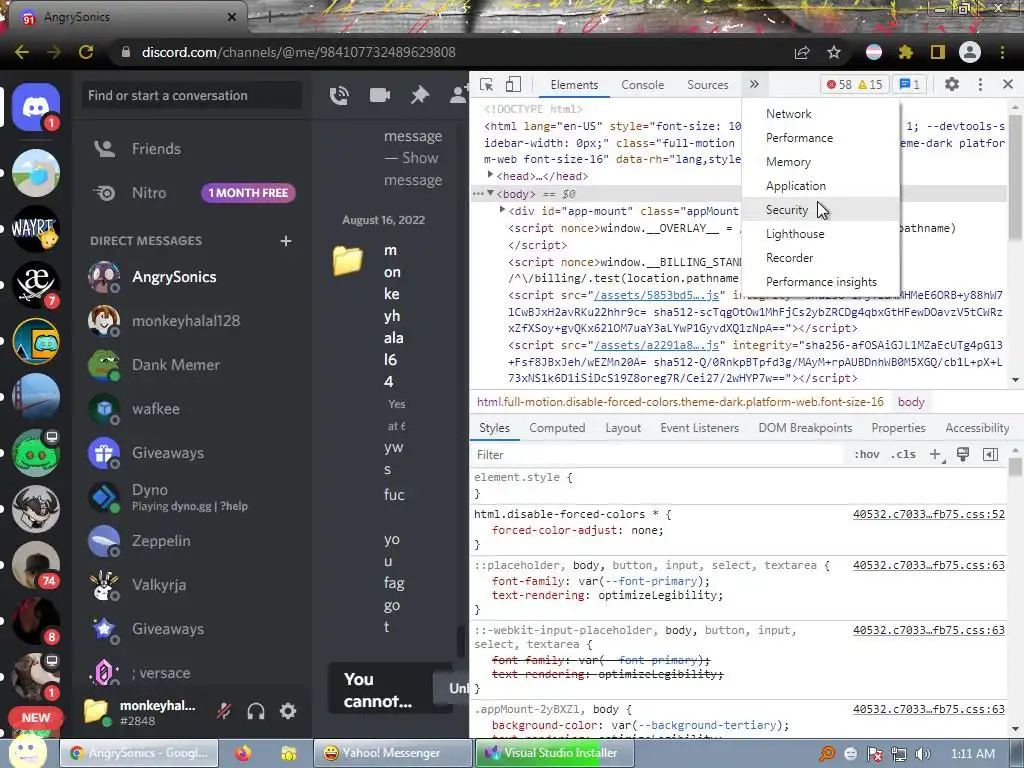This screenshot has width=1024, height=768.
Task: Open Security panel from menu
Action: 821,210
